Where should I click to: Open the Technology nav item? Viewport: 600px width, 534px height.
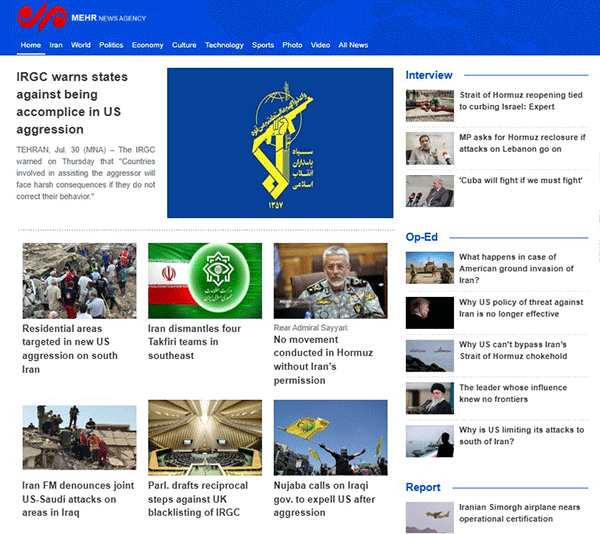(x=224, y=45)
